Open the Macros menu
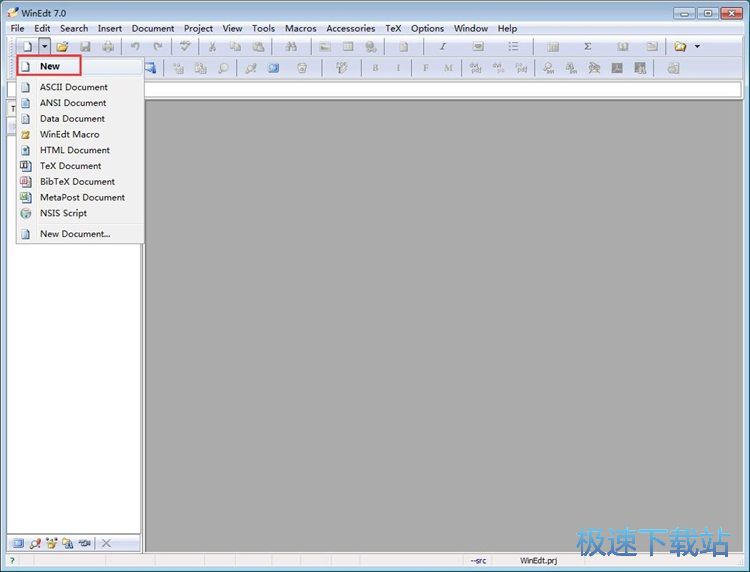This screenshot has width=750, height=572. pos(301,29)
